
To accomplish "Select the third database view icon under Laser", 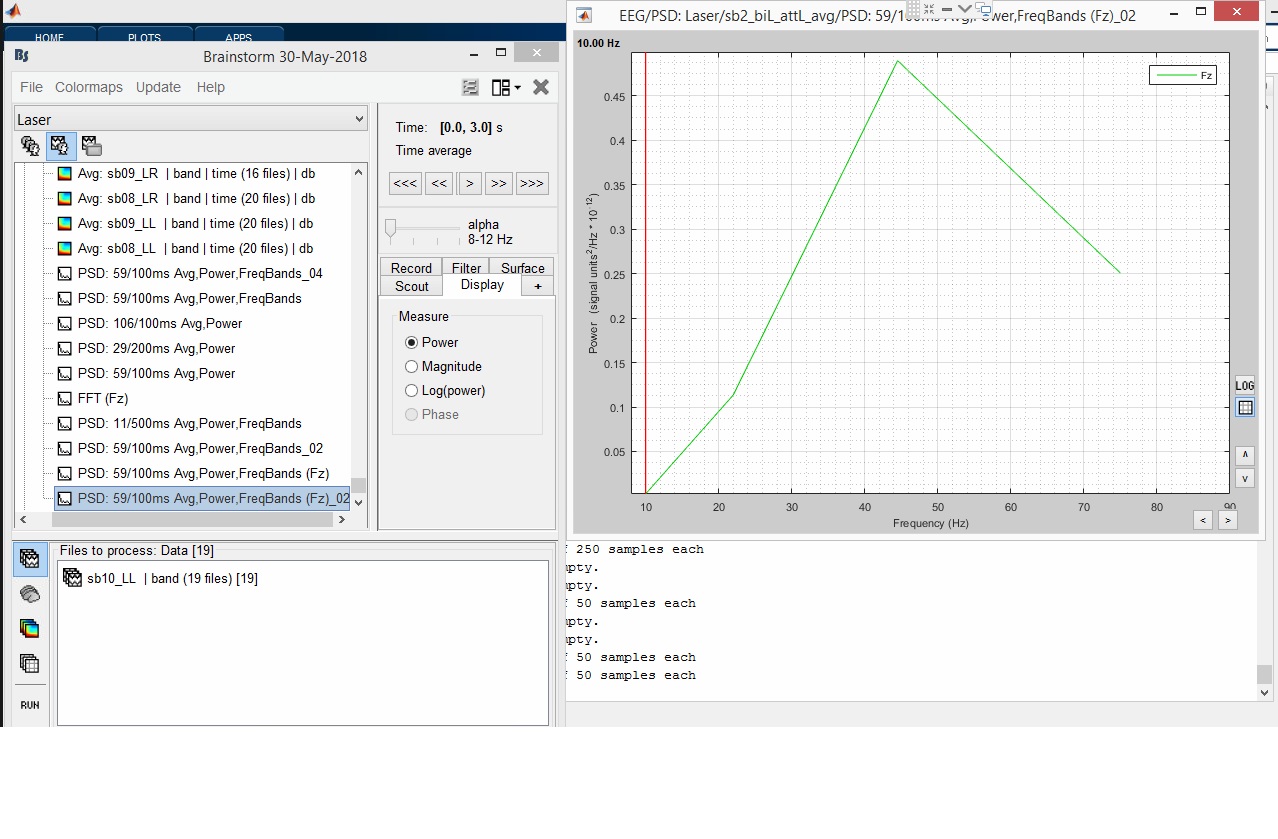I will (91, 147).
